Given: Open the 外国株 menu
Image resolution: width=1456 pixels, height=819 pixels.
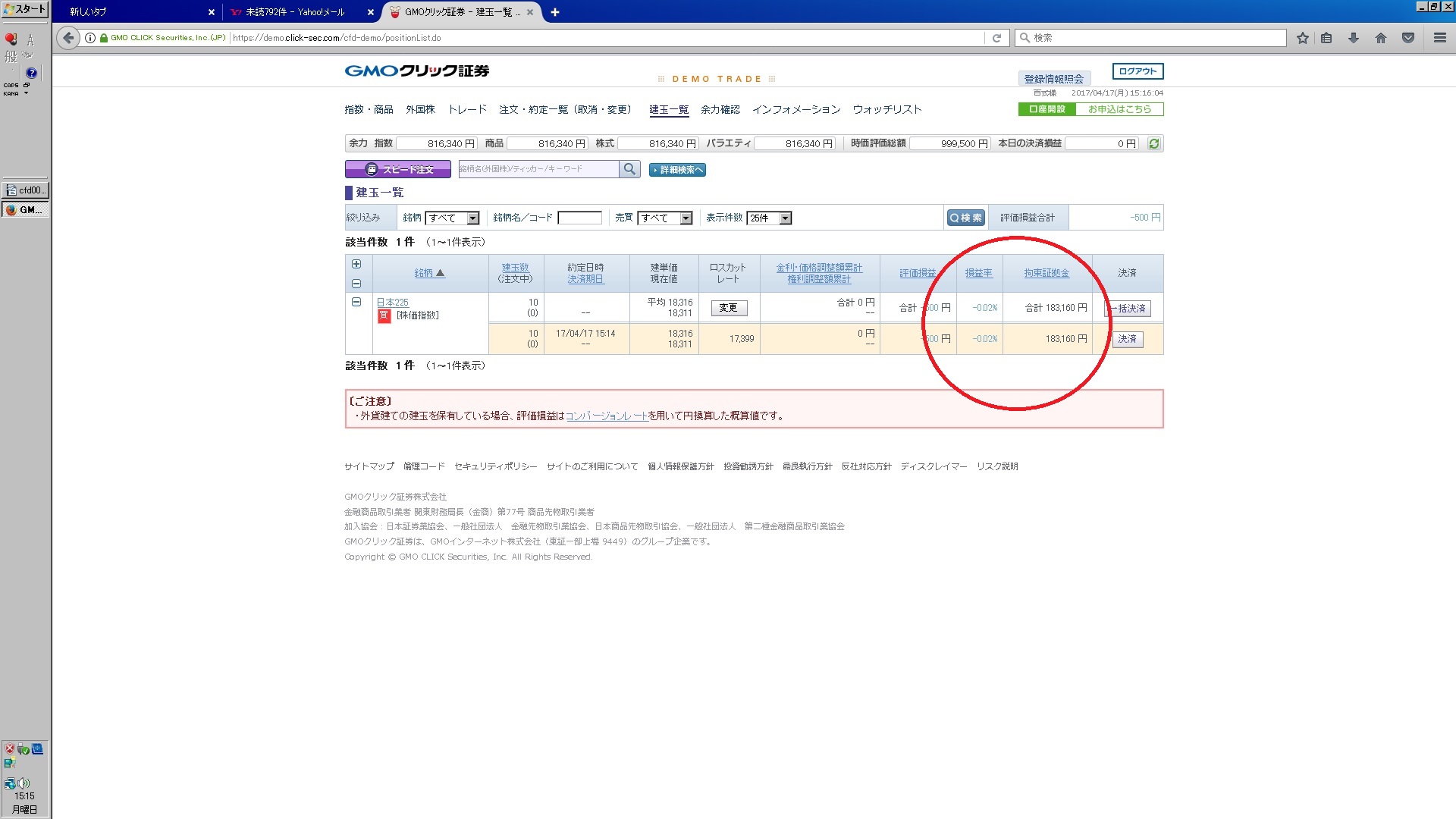Looking at the screenshot, I should pyautogui.click(x=420, y=109).
